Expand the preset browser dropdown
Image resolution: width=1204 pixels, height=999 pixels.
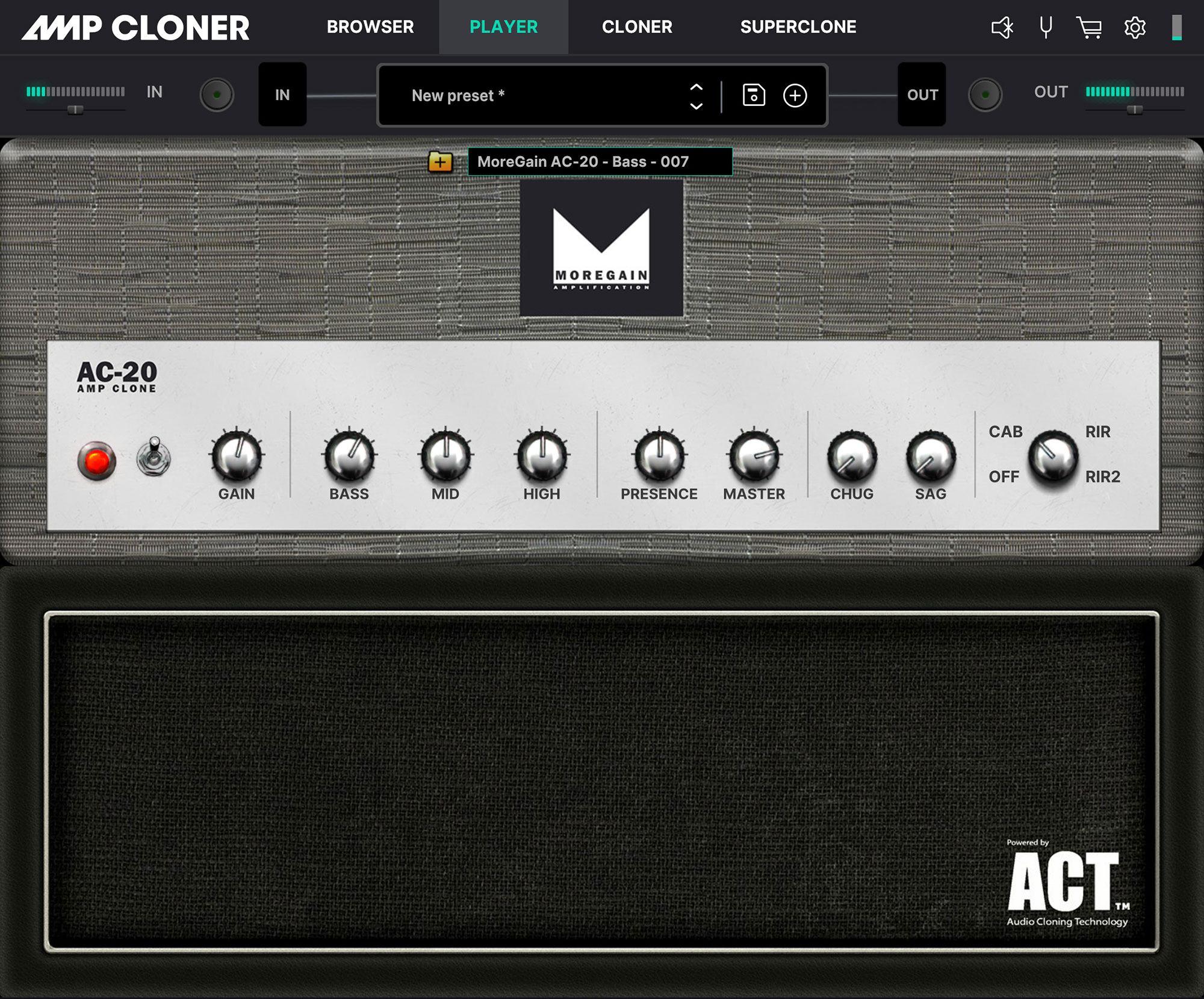(697, 95)
